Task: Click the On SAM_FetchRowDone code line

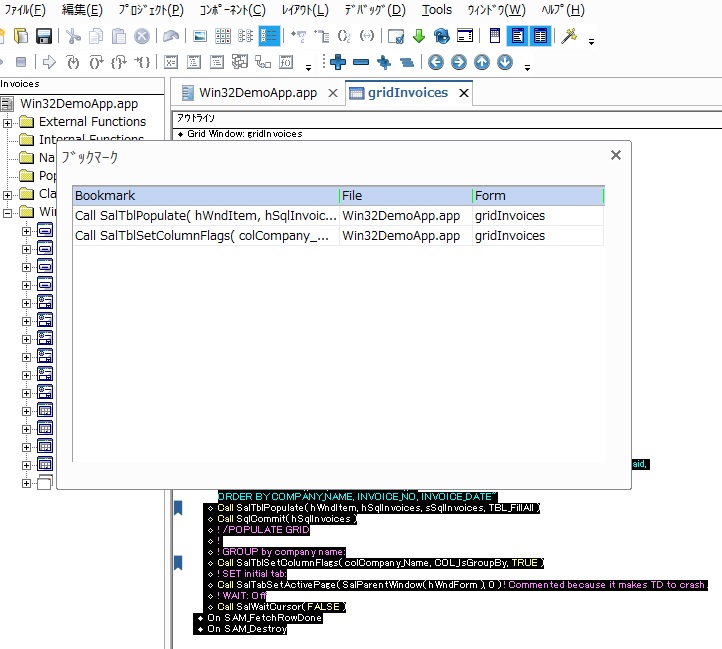Action: 264,618
